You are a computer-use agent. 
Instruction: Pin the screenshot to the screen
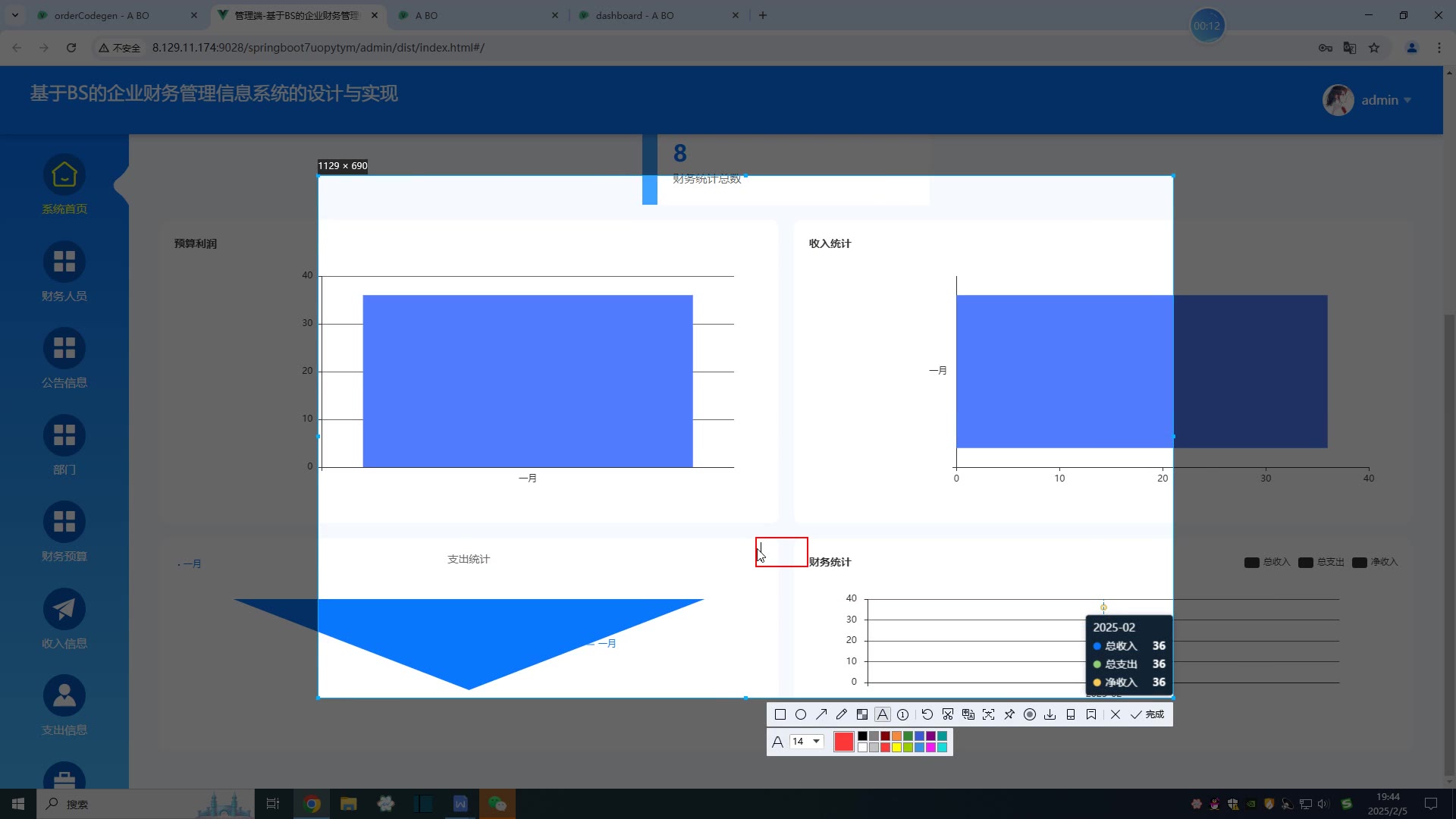point(1009,714)
